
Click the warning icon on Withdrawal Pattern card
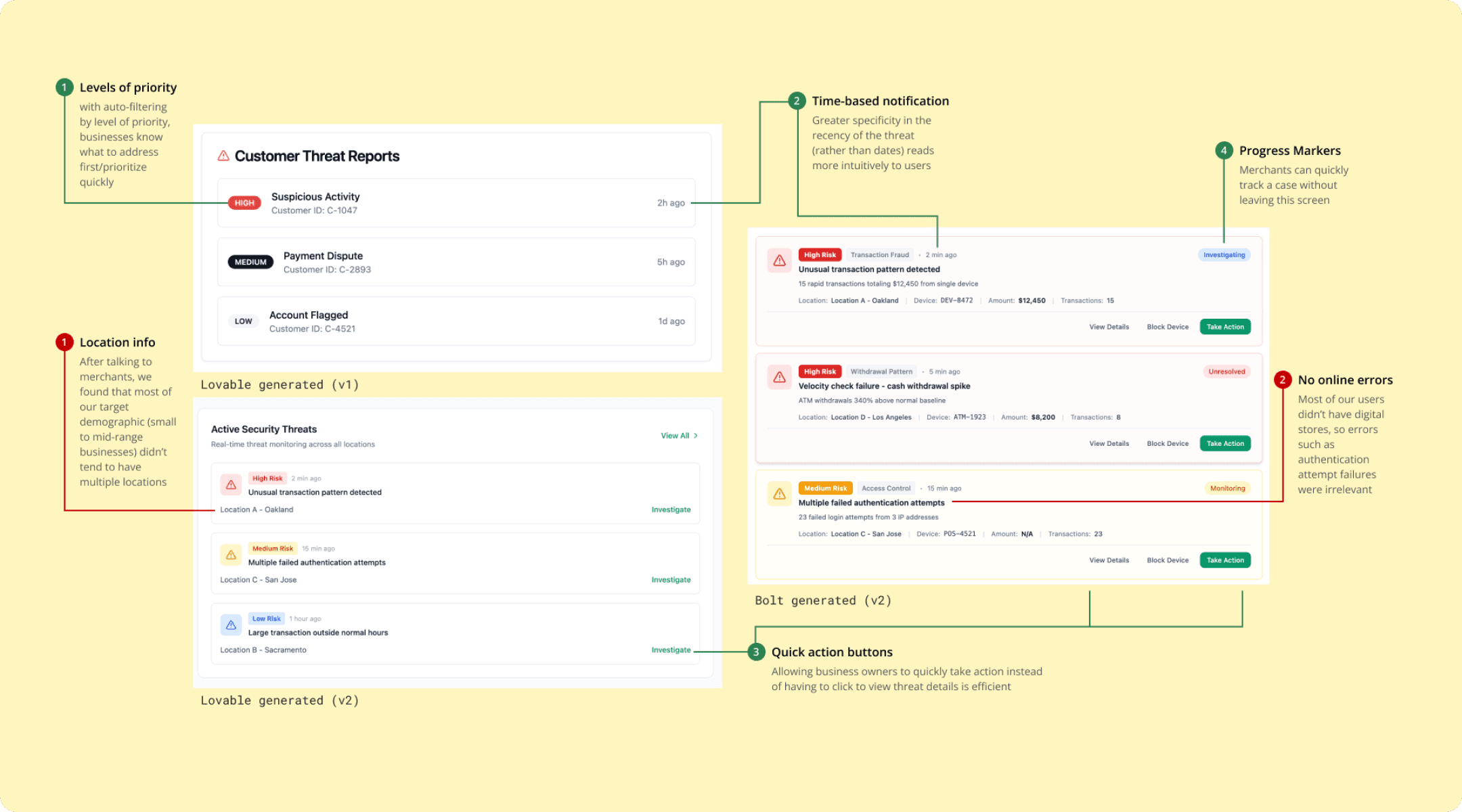779,378
